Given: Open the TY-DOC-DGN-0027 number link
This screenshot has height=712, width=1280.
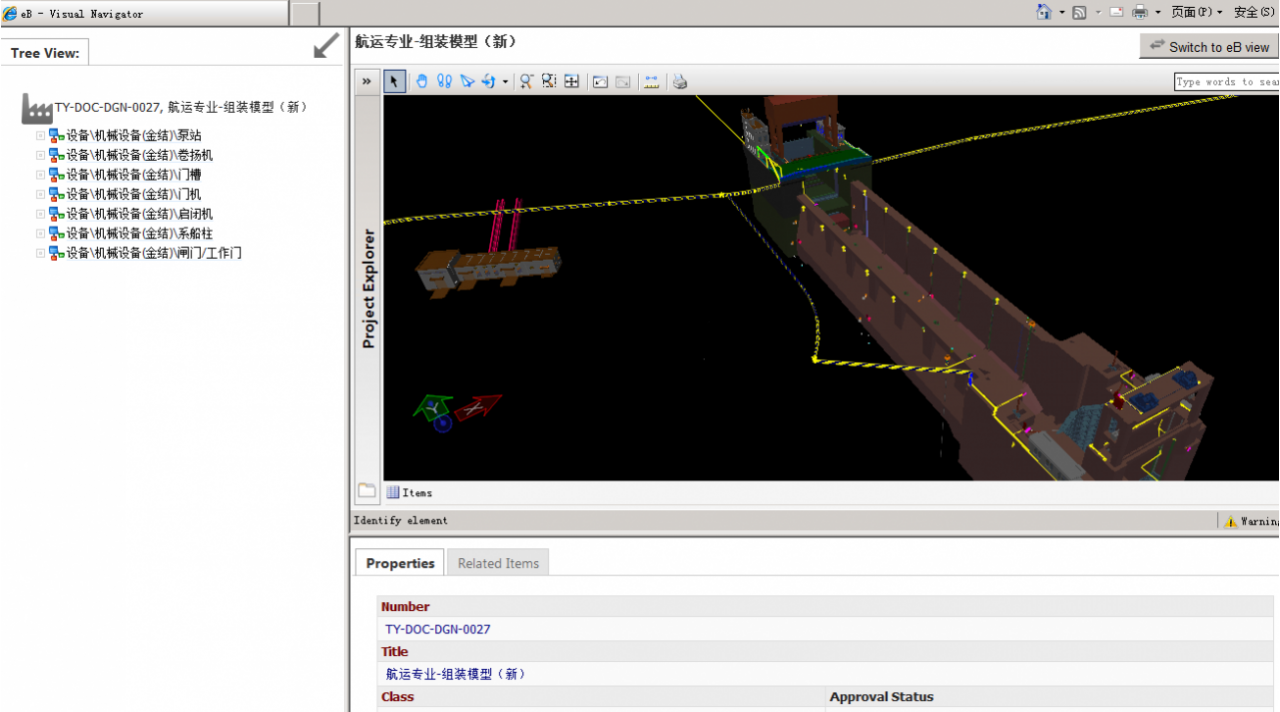Looking at the screenshot, I should pyautogui.click(x=438, y=629).
